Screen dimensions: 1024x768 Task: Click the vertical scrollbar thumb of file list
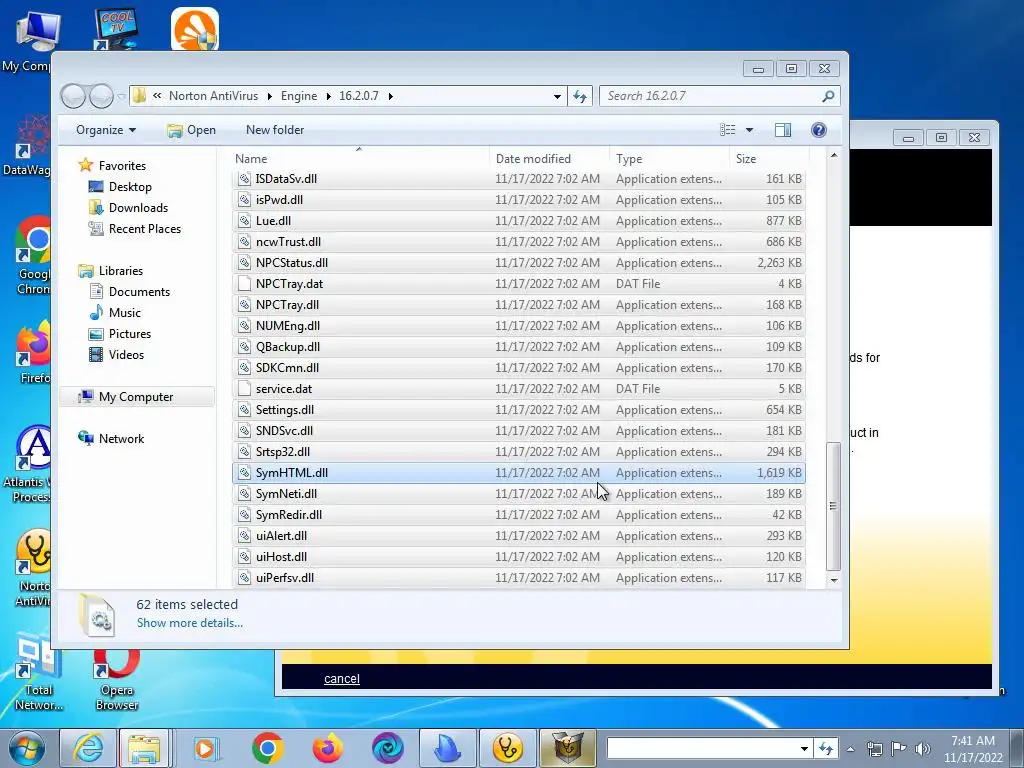pyautogui.click(x=833, y=506)
